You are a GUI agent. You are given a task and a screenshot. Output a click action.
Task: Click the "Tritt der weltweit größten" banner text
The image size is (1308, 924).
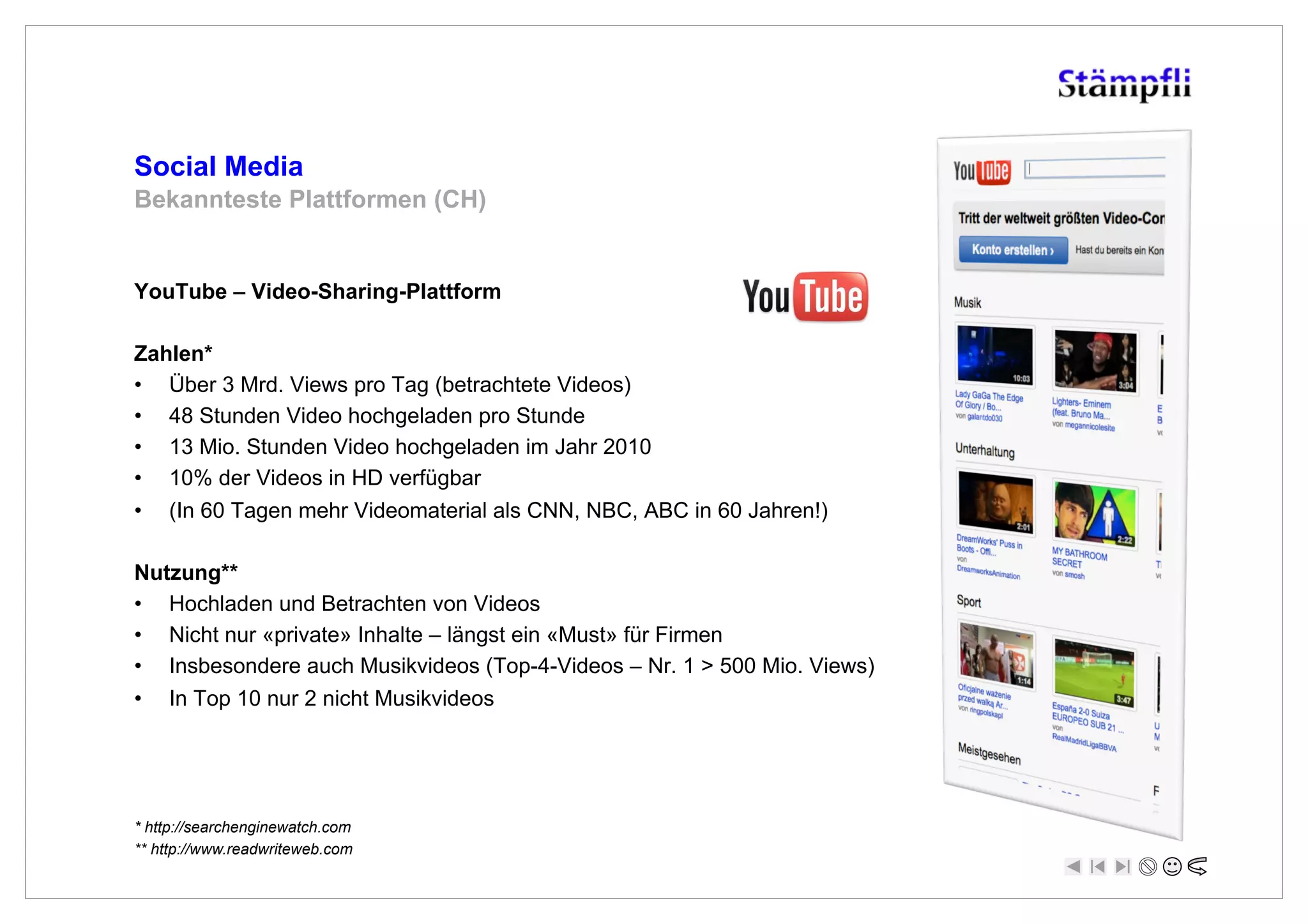click(x=1061, y=218)
